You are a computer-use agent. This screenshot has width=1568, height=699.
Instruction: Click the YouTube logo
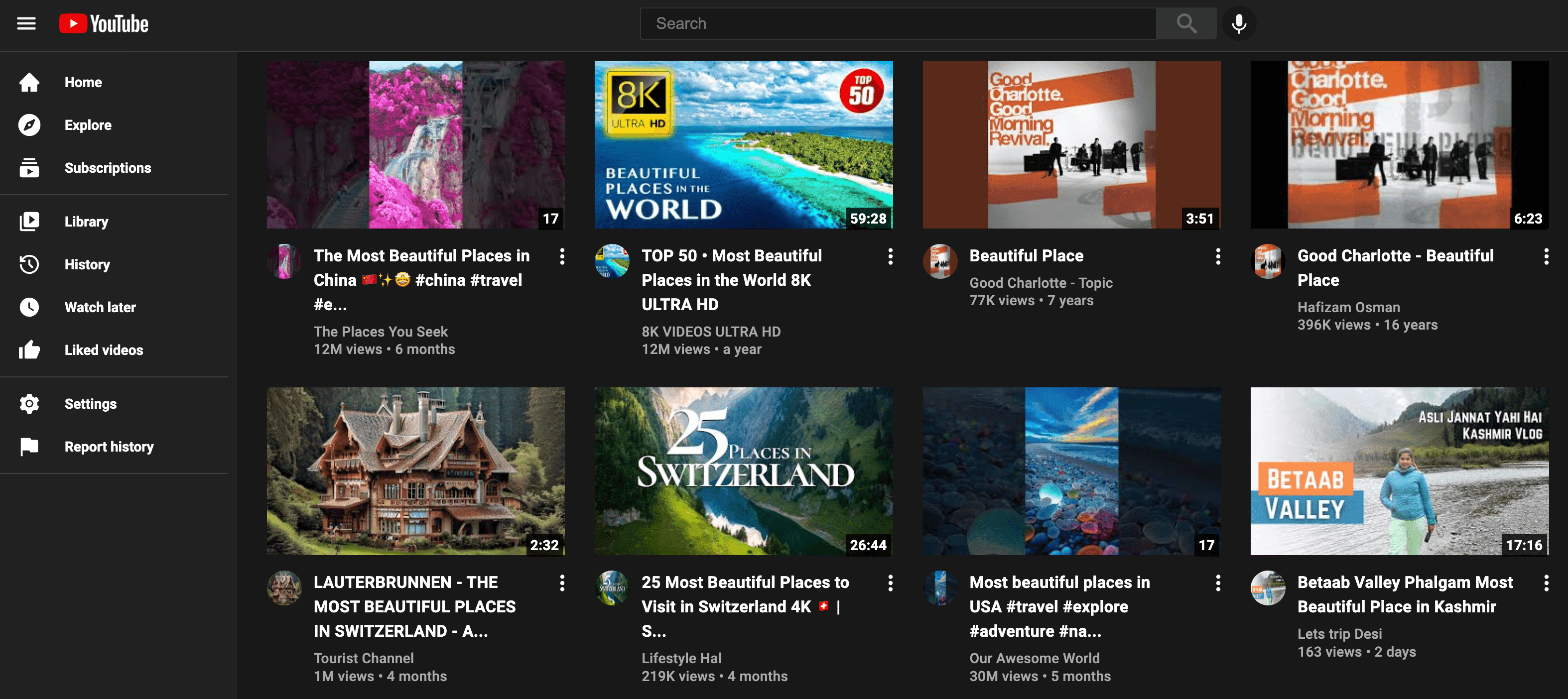tap(104, 24)
